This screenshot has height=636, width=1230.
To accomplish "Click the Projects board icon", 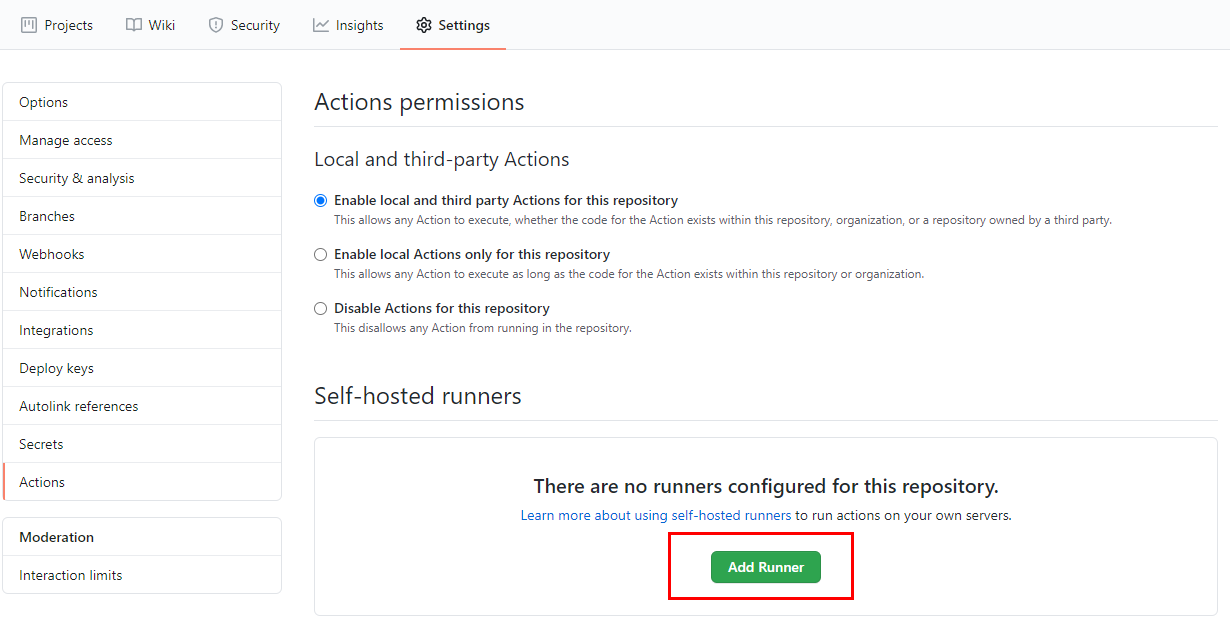I will (29, 25).
